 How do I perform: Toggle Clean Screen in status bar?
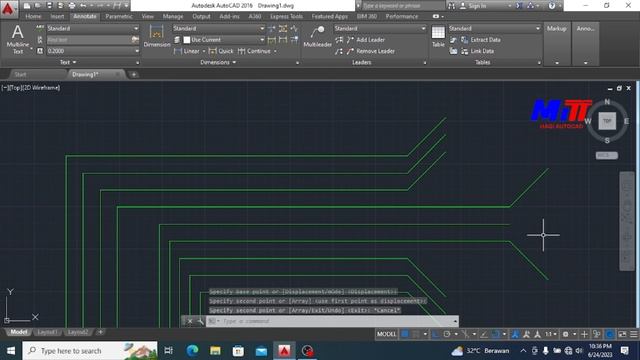point(622,334)
